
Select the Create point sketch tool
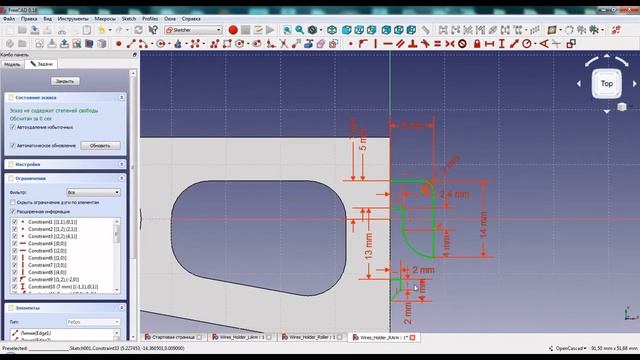click(x=118, y=44)
